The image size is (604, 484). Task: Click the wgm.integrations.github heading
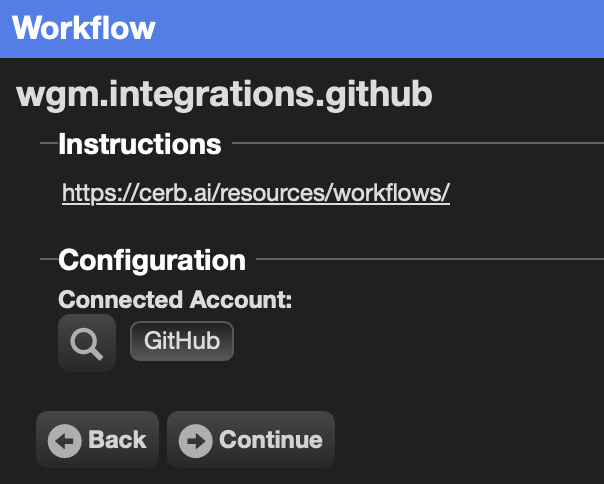coord(224,94)
